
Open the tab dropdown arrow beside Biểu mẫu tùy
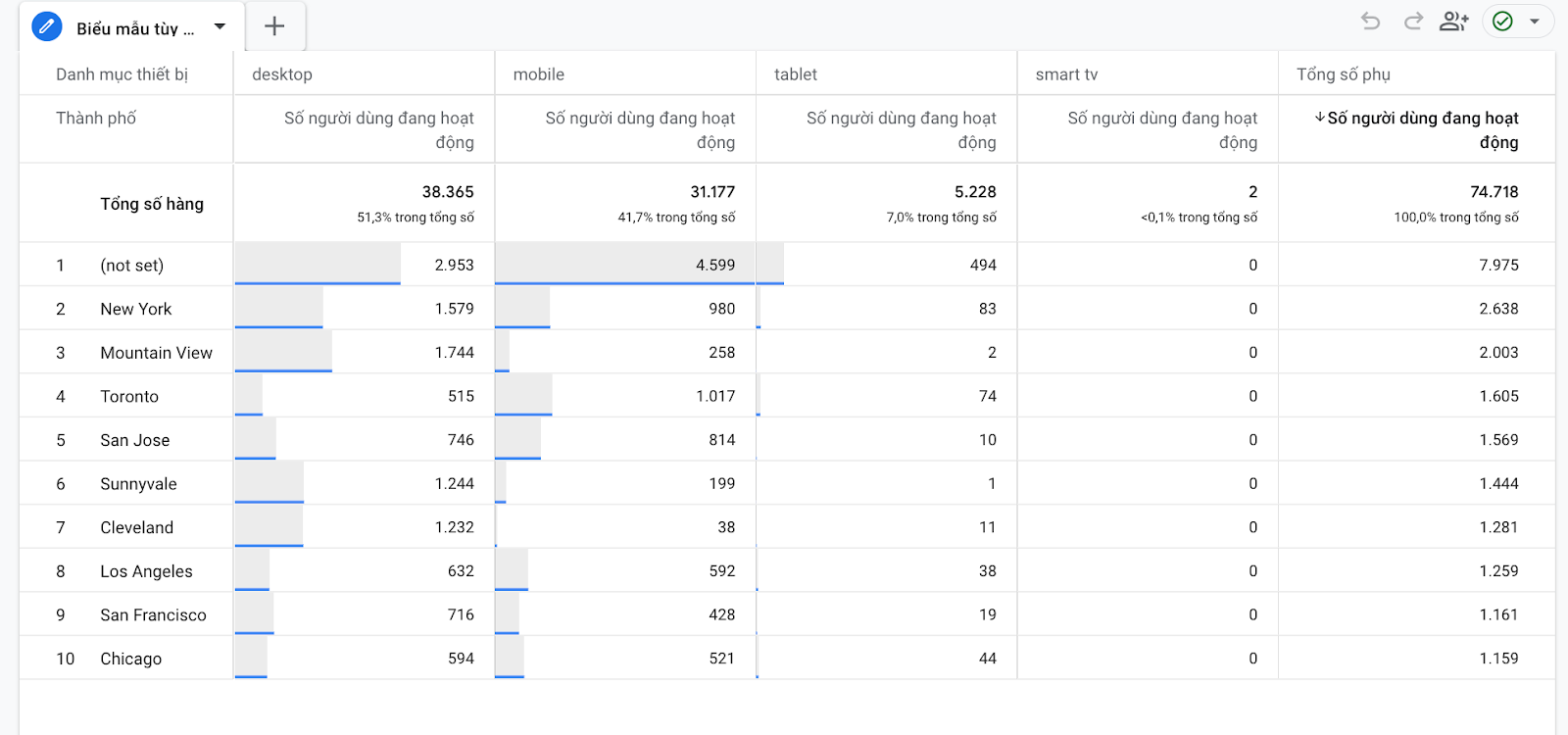point(220,26)
